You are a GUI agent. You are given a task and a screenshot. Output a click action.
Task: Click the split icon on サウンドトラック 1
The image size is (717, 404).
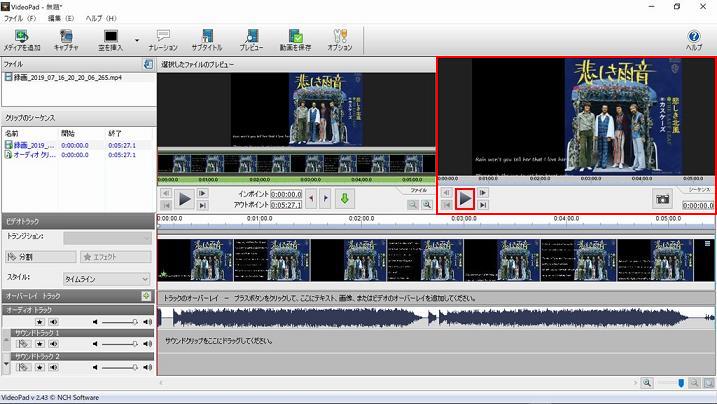(x=23, y=344)
